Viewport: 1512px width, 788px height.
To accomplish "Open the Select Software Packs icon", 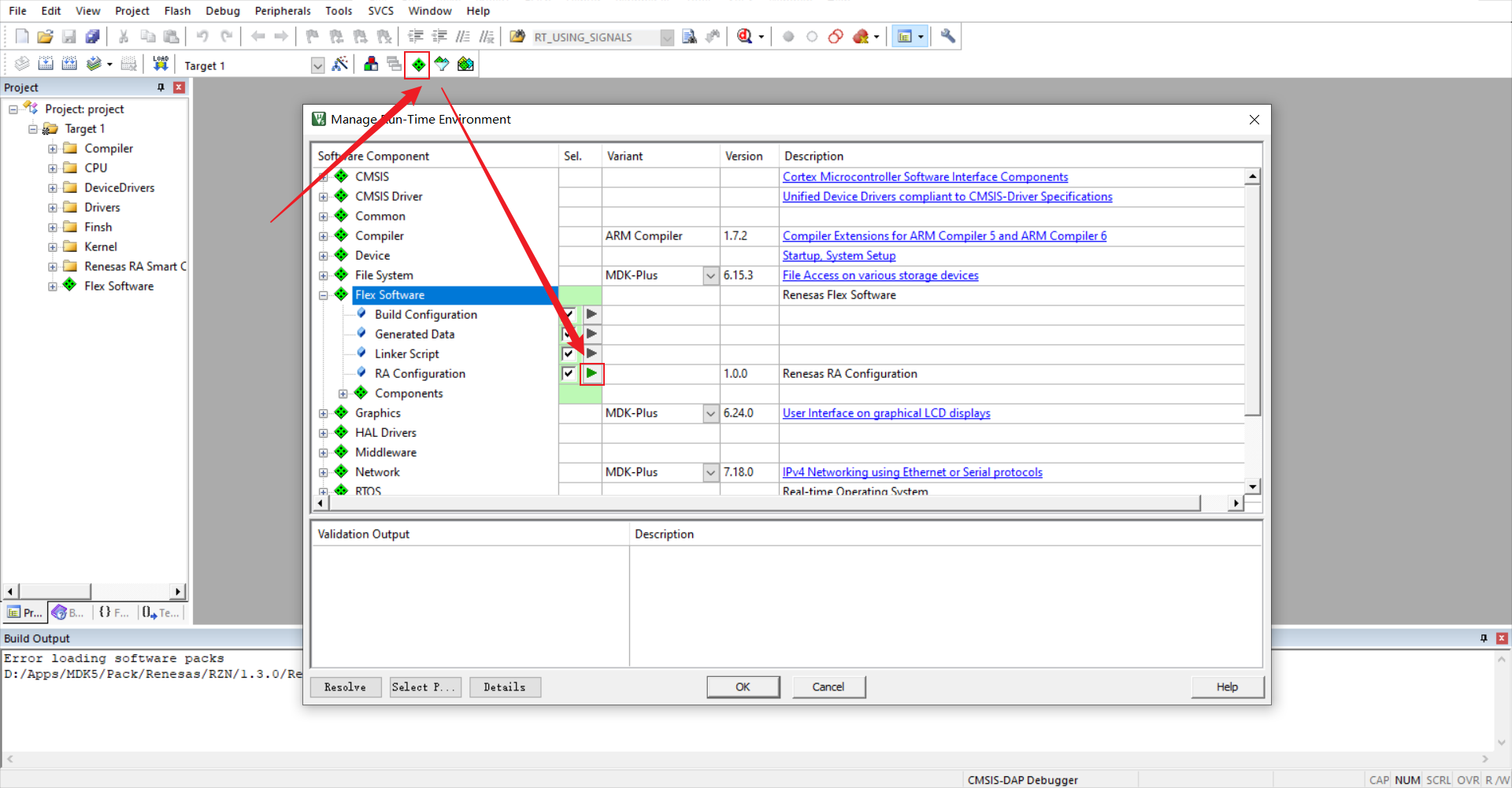I will tap(442, 65).
